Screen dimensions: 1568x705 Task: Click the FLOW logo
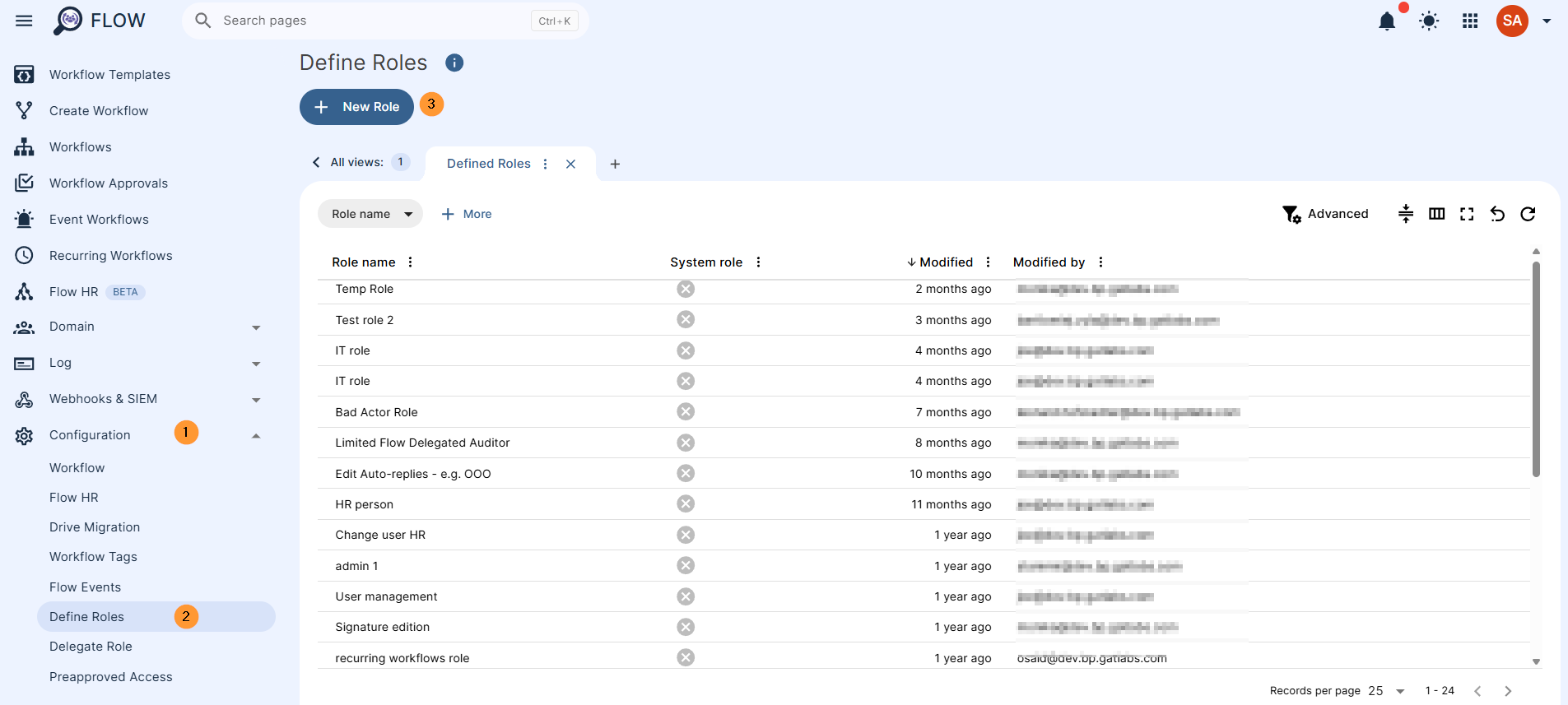point(100,21)
